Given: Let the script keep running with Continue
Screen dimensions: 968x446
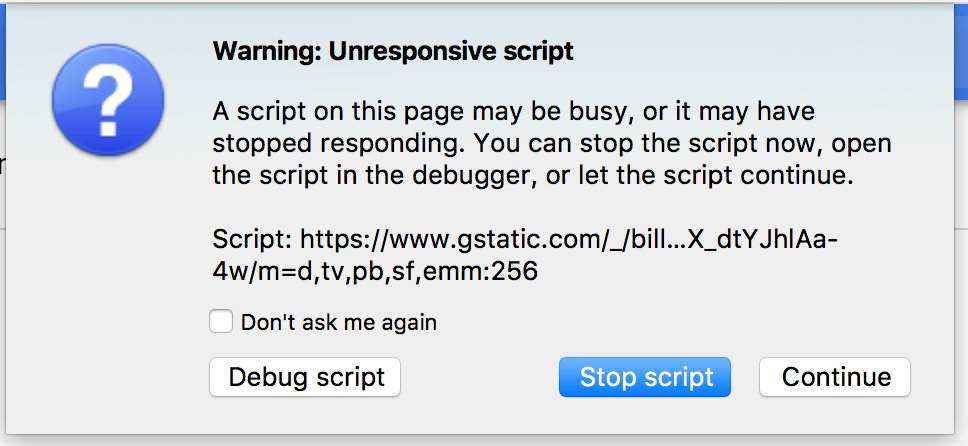Looking at the screenshot, I should 835,377.
